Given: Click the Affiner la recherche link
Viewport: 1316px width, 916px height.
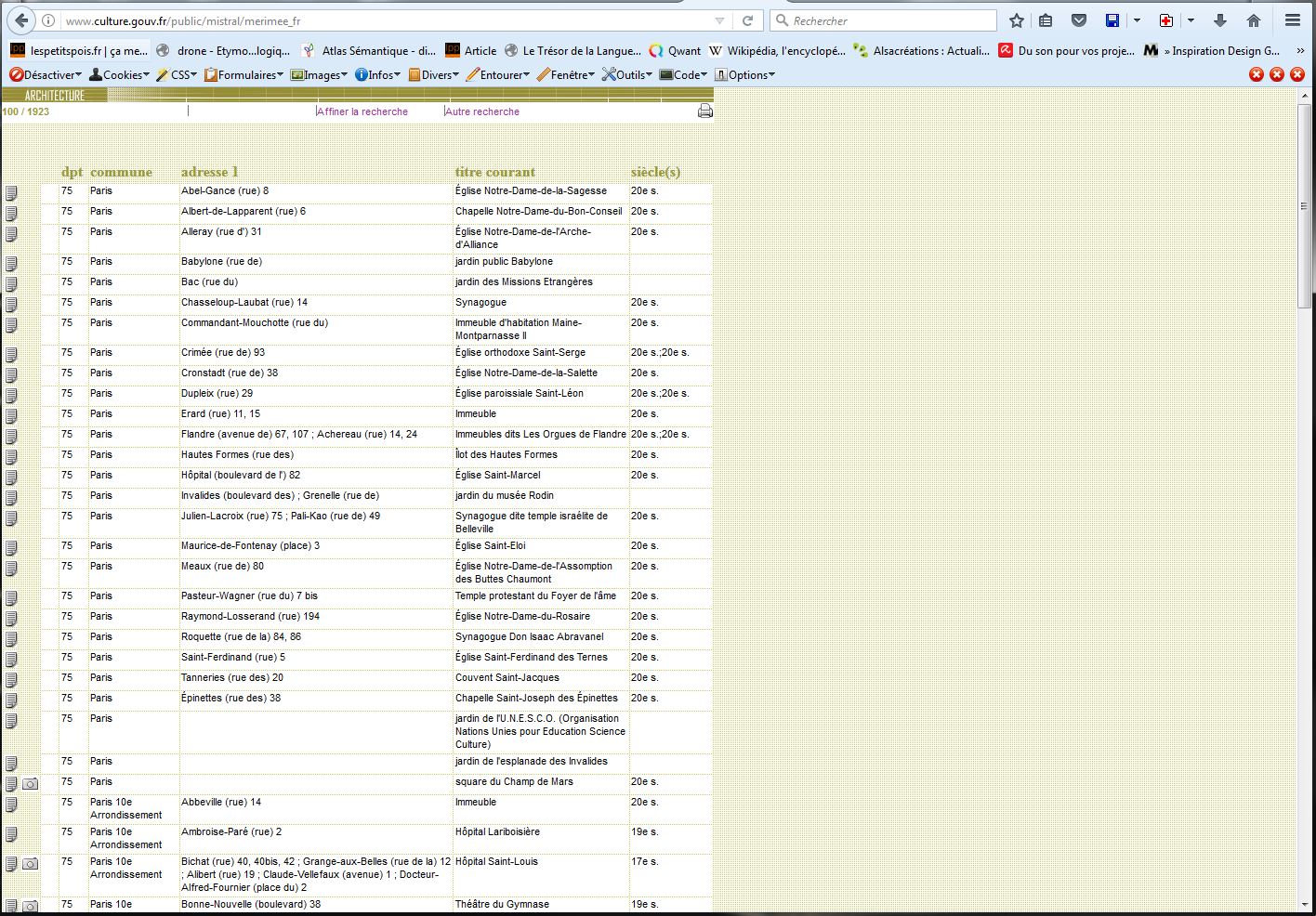Looking at the screenshot, I should pyautogui.click(x=362, y=111).
